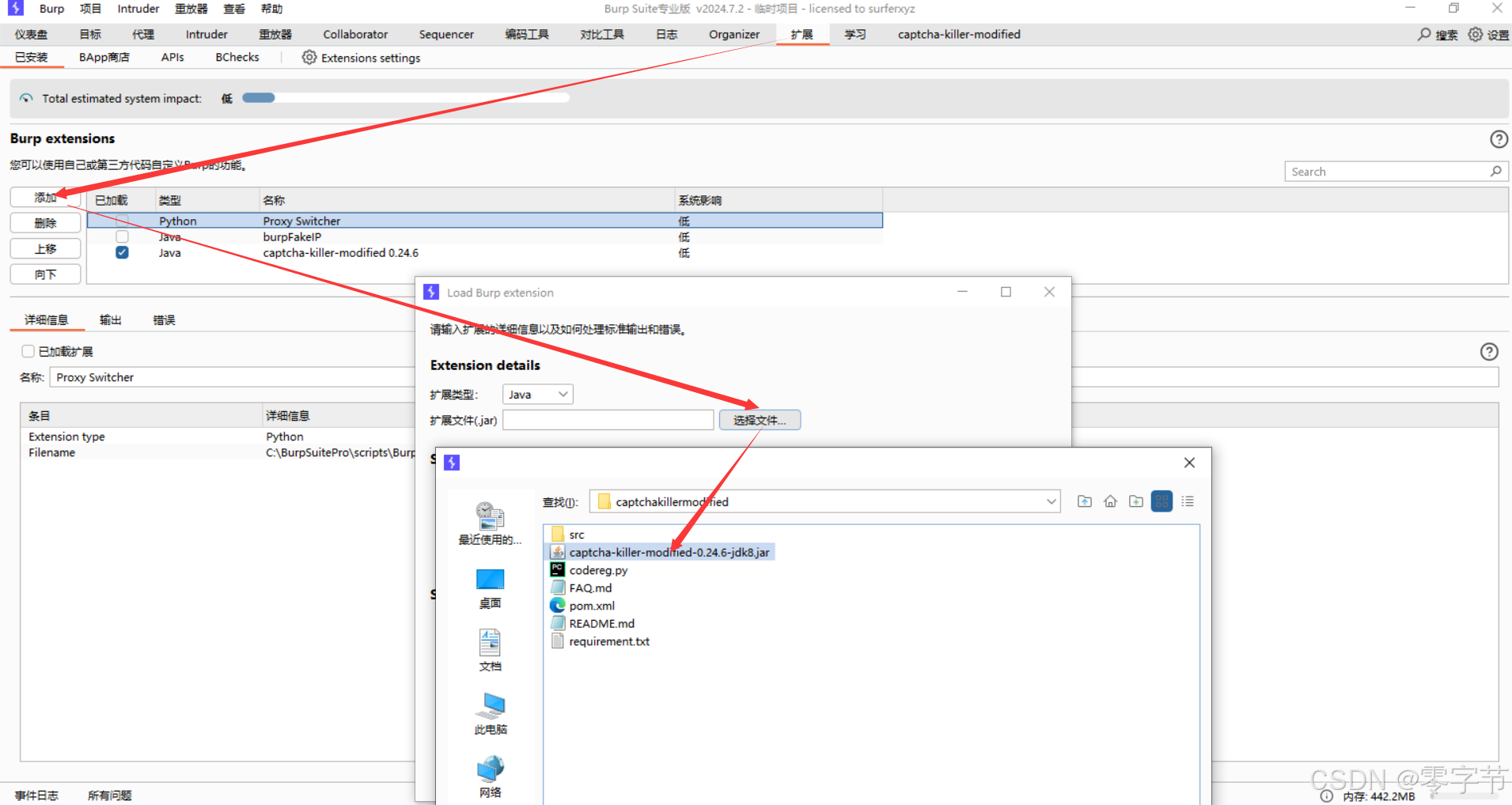
Task: Open 所有问题 in status bar
Action: (x=110, y=796)
